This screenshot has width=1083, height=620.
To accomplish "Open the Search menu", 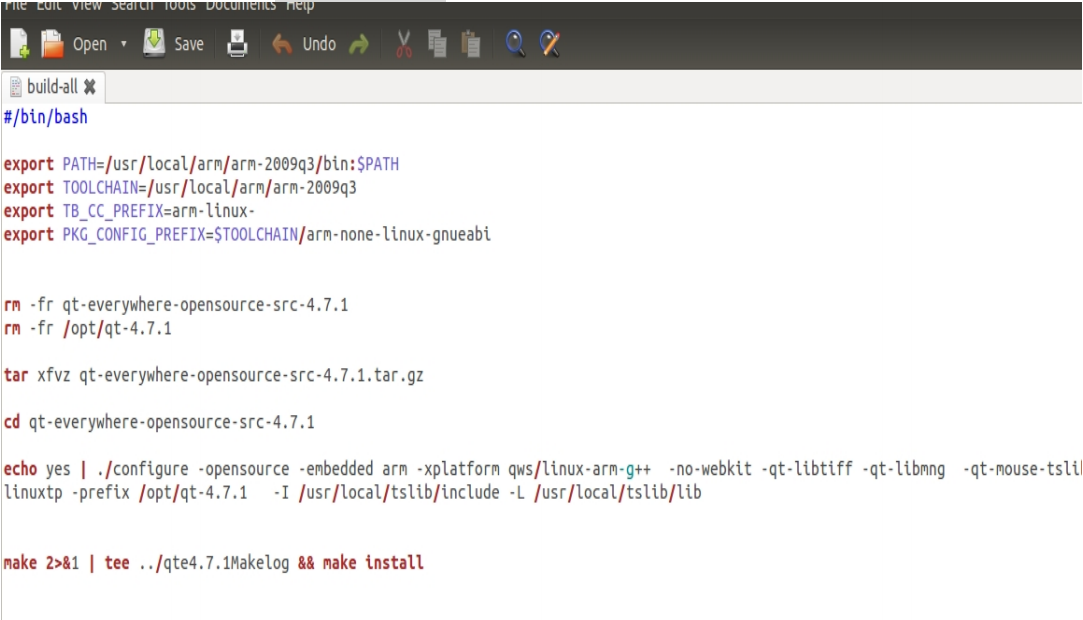I will (x=133, y=6).
